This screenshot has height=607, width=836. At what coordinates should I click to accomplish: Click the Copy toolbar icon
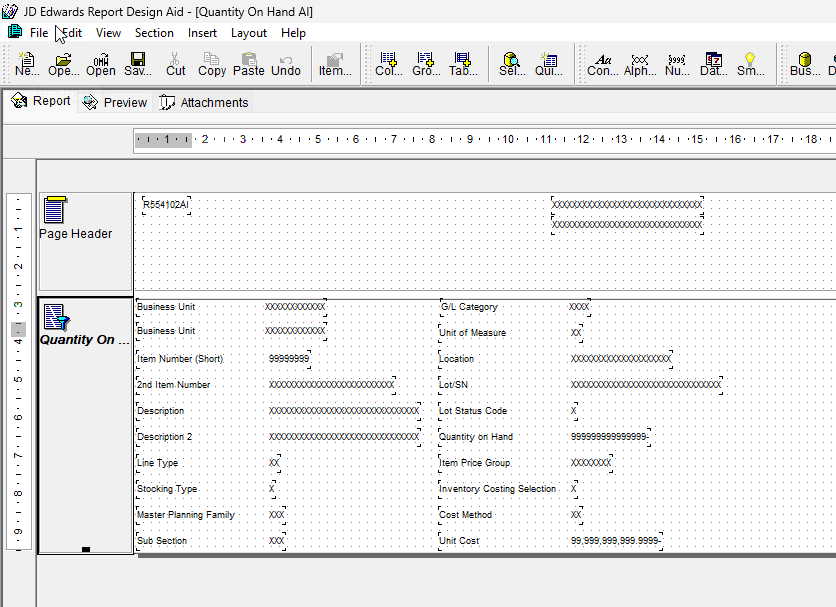pyautogui.click(x=212, y=63)
